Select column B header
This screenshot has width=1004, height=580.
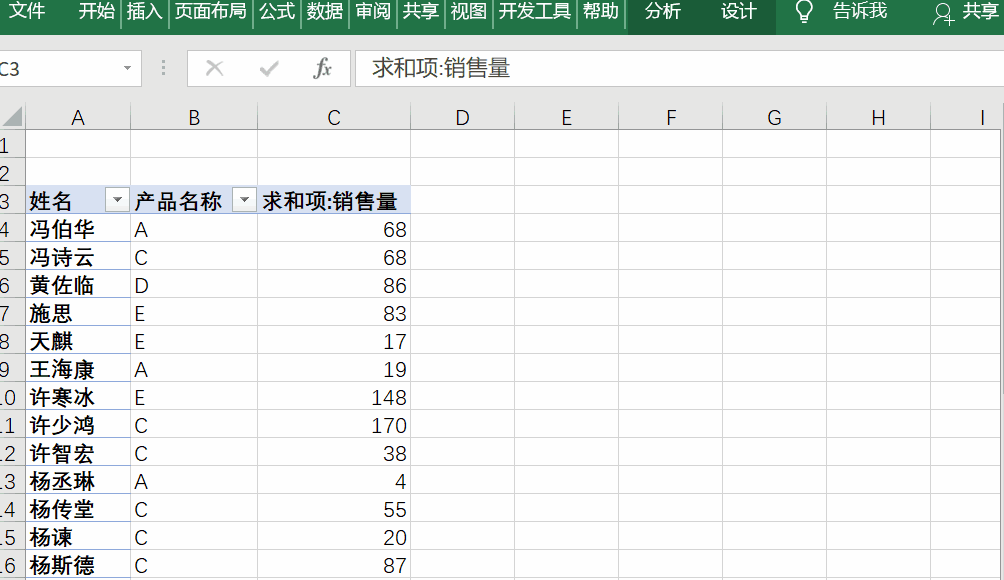tap(194, 117)
